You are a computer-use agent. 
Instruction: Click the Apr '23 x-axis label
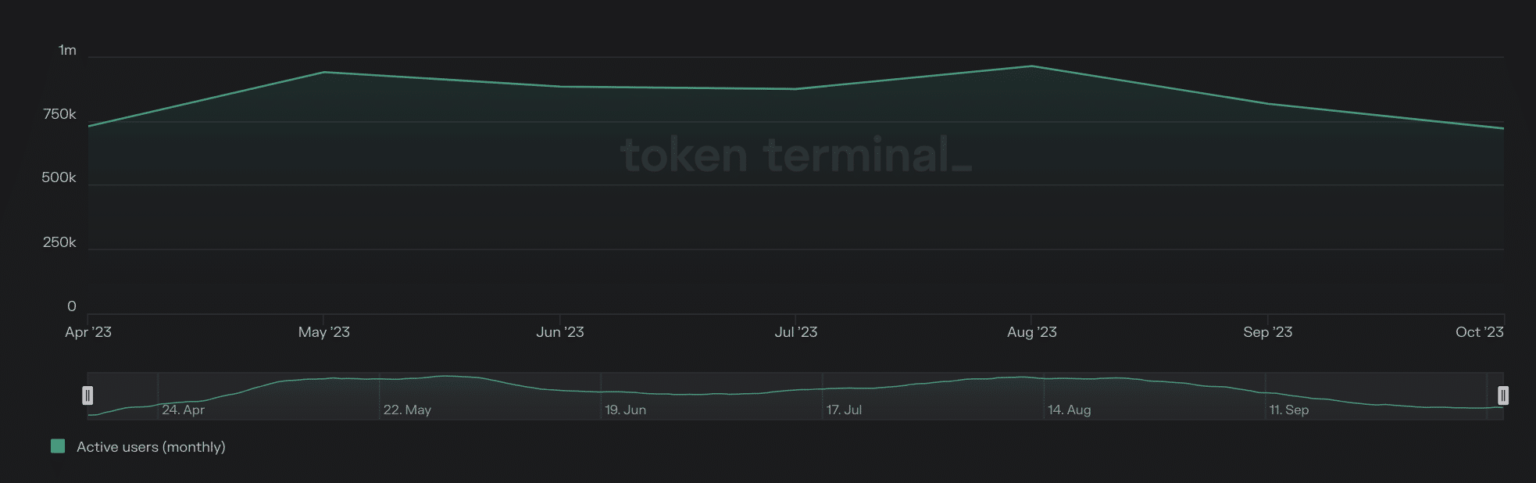coord(89,332)
